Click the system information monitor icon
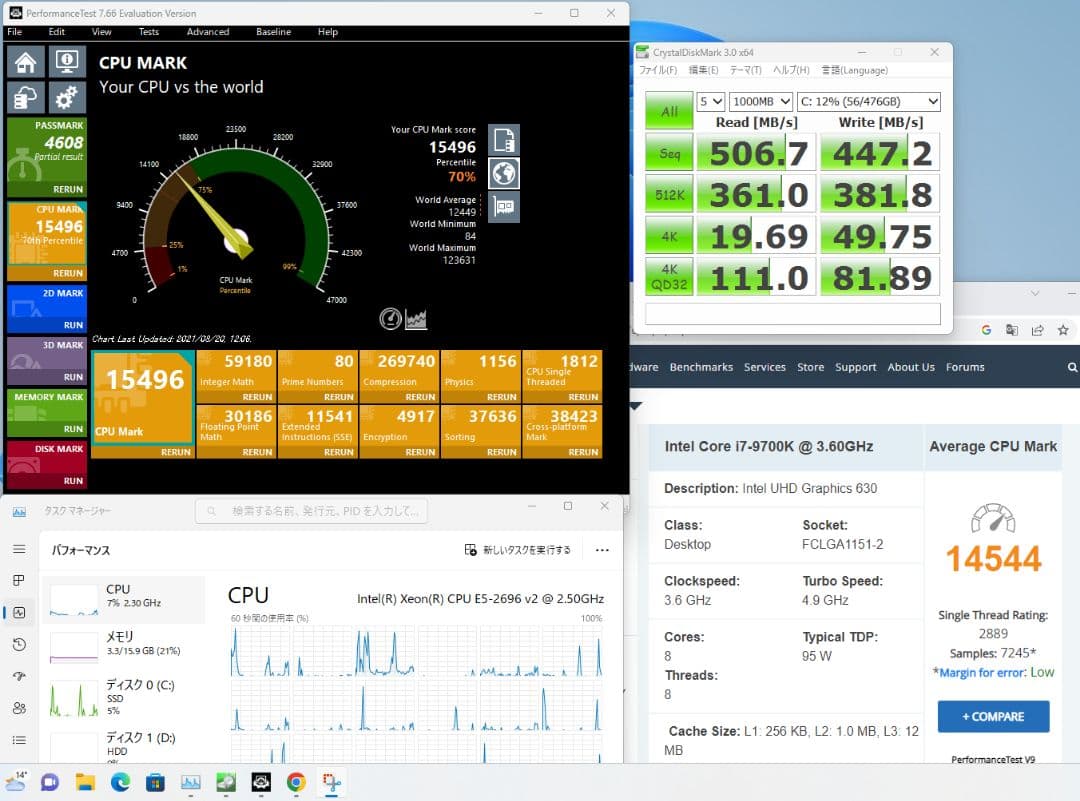This screenshot has height=801, width=1080. coord(67,62)
